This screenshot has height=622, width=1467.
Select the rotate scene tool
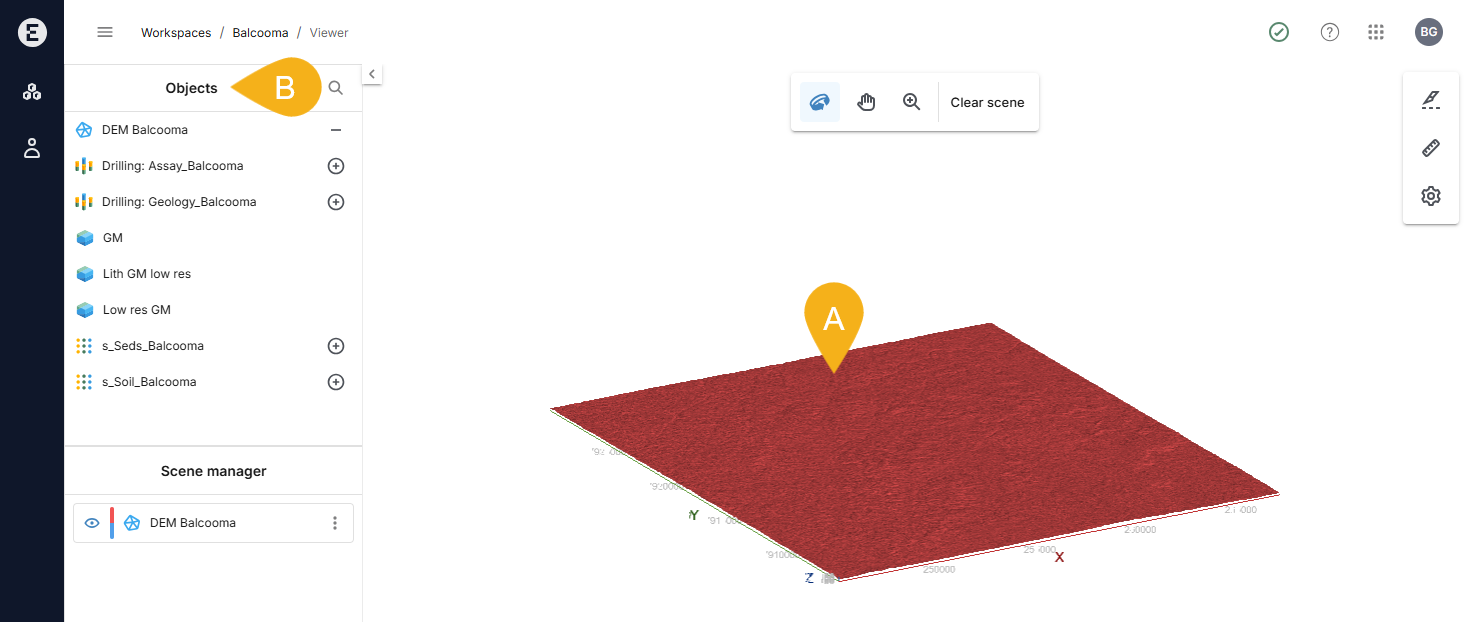(820, 102)
